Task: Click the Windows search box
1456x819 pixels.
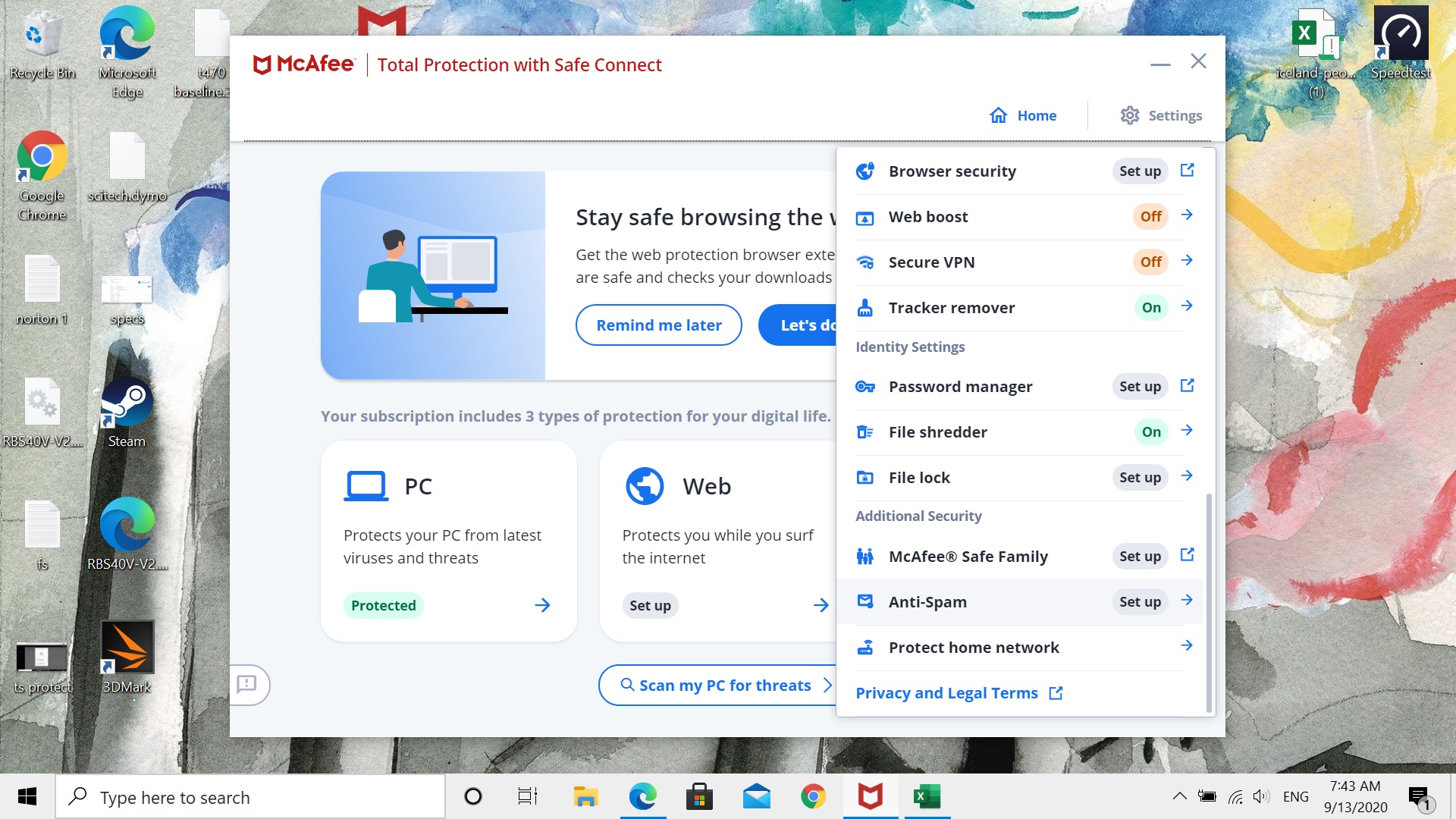Action: click(x=250, y=797)
